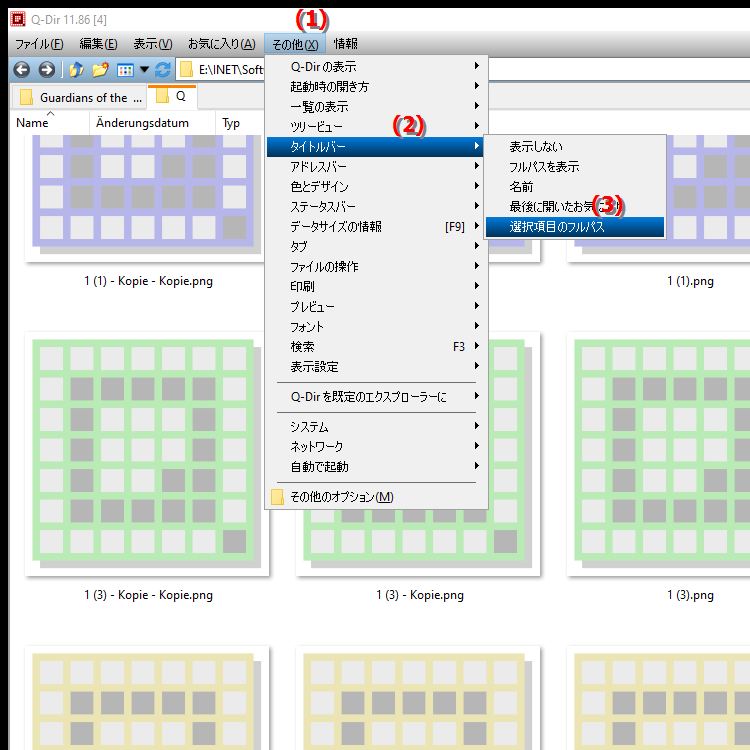This screenshot has height=750, width=750.
Task: Click the new folder icon in toolbar
Action: [x=100, y=70]
